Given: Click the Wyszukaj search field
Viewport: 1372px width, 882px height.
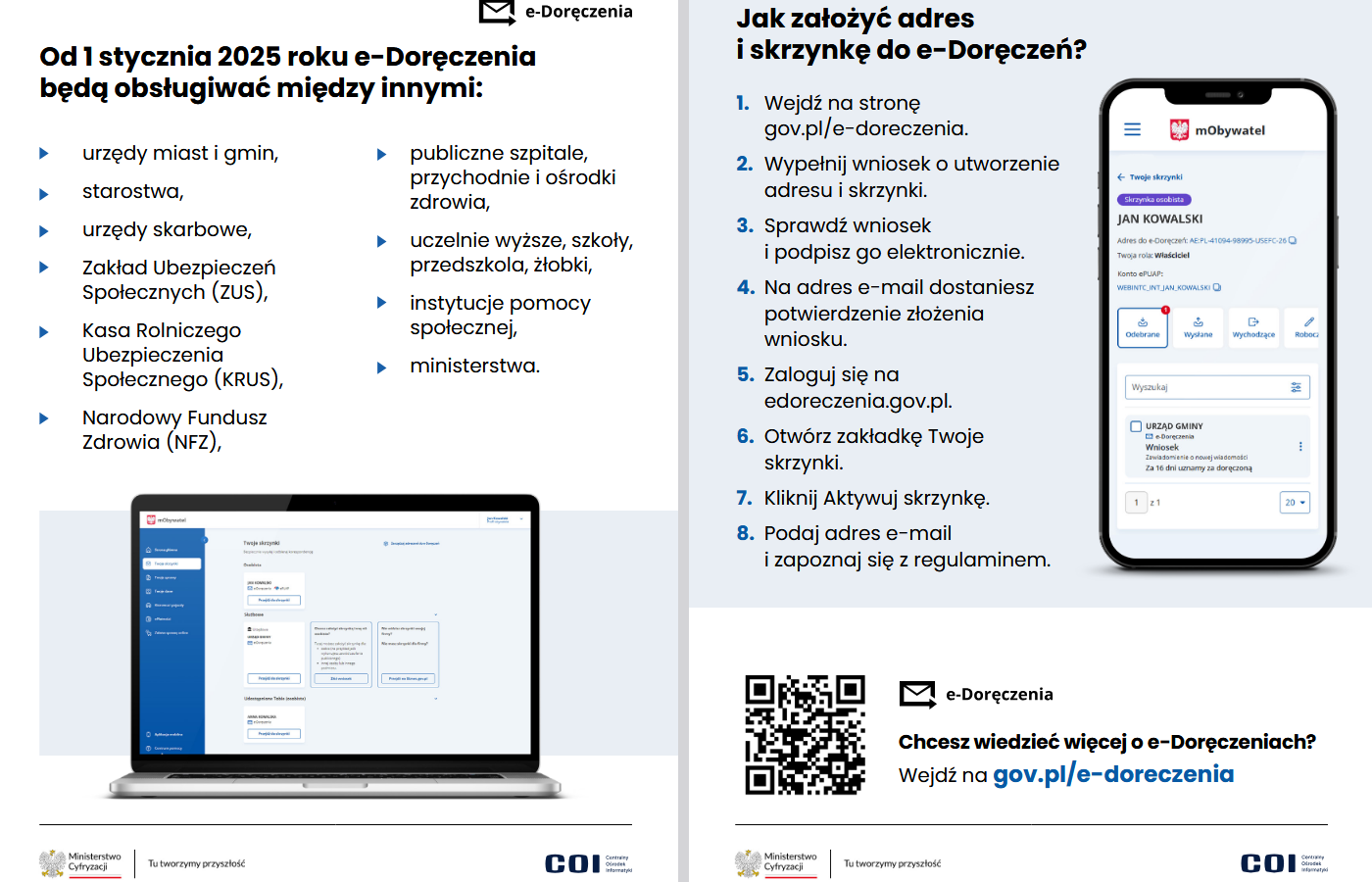Looking at the screenshot, I should (x=1205, y=387).
